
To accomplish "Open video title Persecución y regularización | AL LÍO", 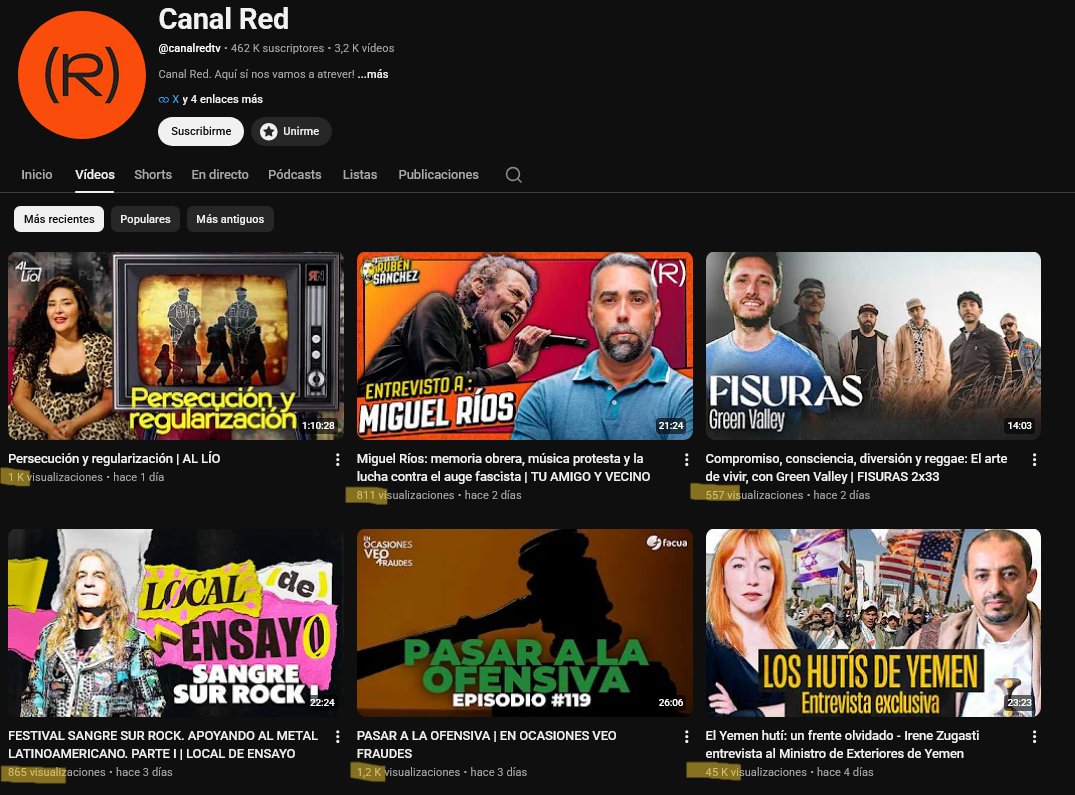I will point(114,458).
